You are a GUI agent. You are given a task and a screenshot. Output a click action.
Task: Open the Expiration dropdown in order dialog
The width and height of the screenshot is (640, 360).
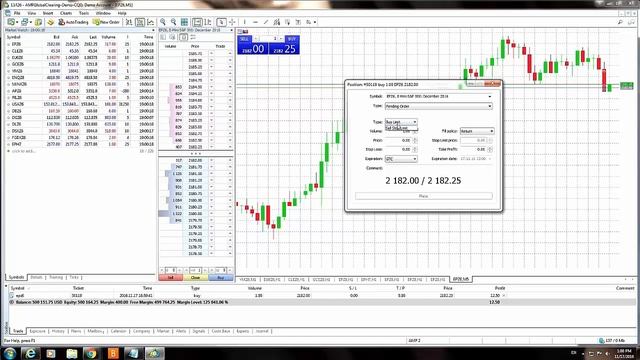pyautogui.click(x=401, y=159)
